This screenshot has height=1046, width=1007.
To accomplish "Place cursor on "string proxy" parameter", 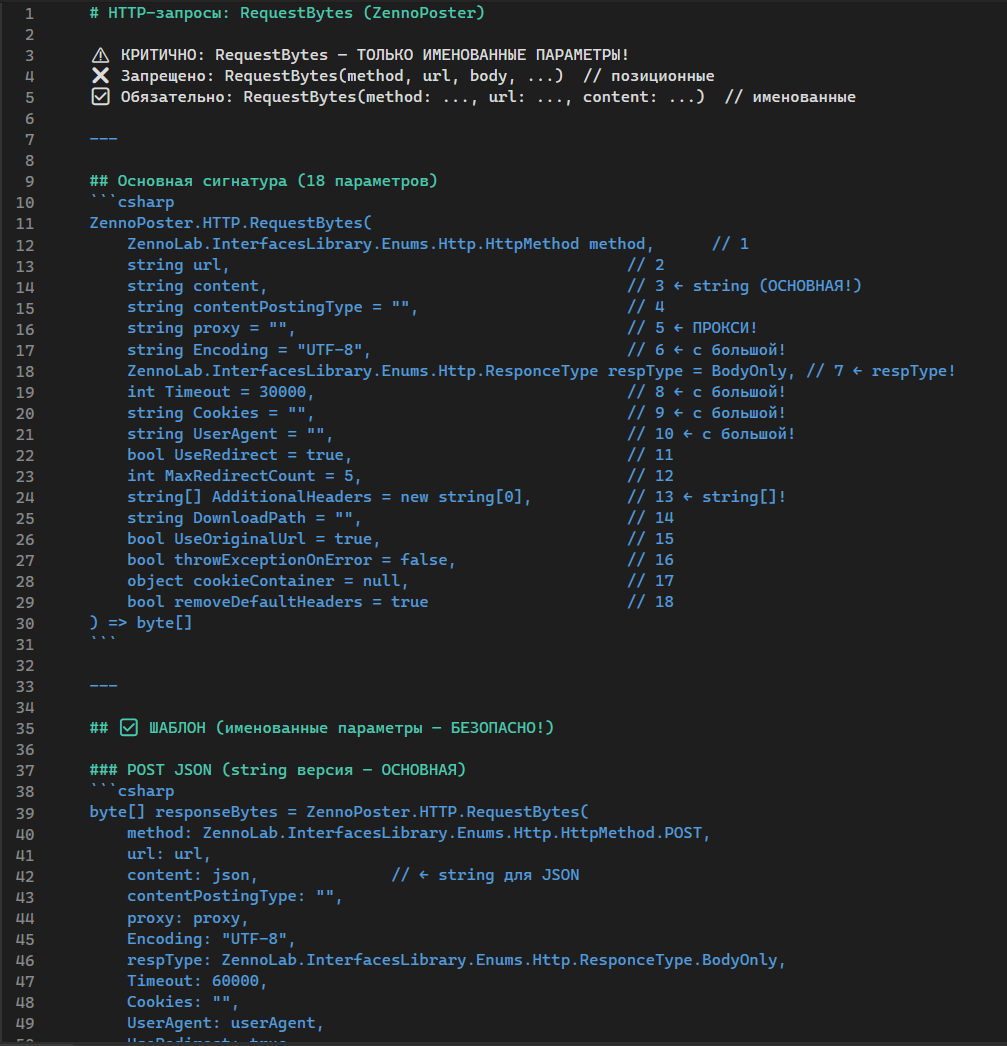I will tap(184, 328).
